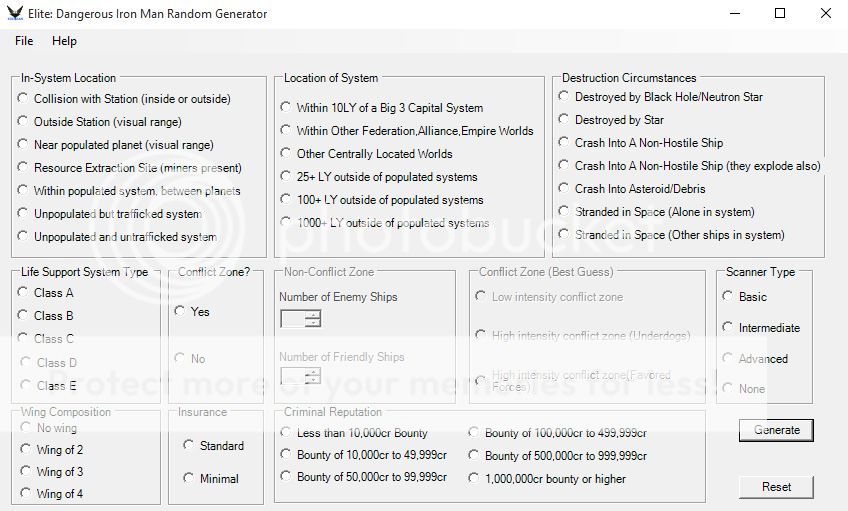Select Other Centrally Located Worlds

pos(366,154)
